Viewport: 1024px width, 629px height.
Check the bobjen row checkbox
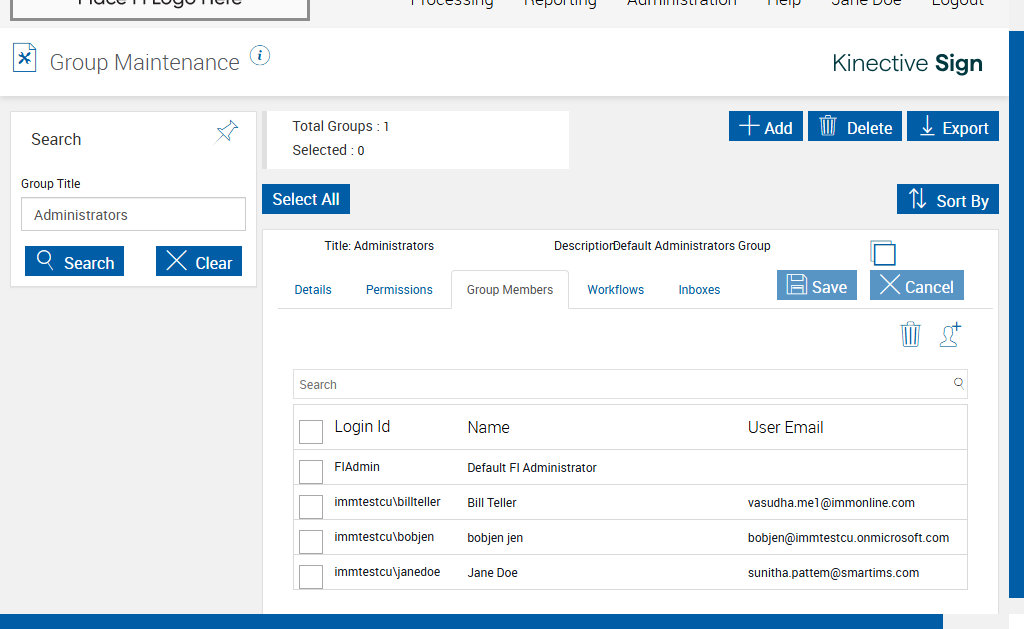[x=311, y=541]
